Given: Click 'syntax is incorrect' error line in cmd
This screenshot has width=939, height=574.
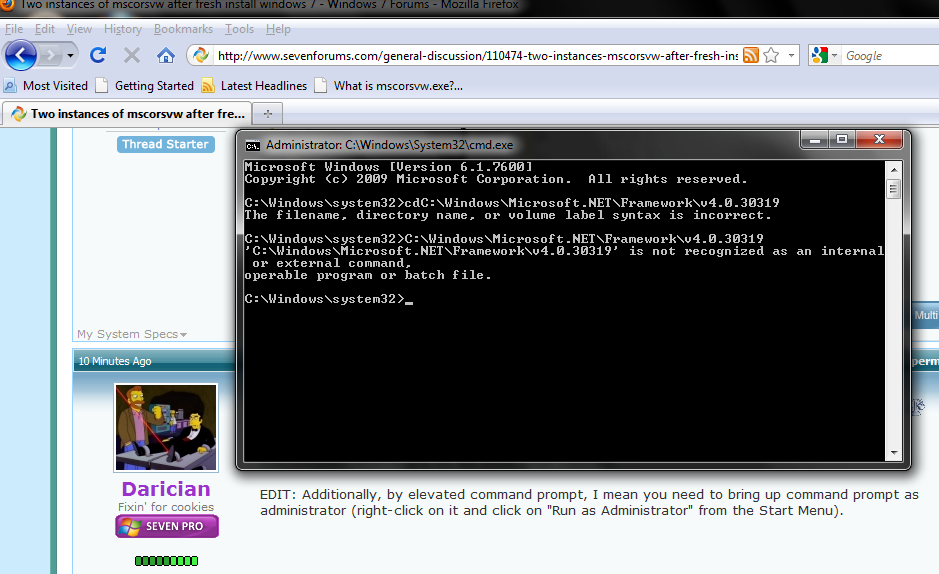Looking at the screenshot, I should pyautogui.click(x=508, y=215).
